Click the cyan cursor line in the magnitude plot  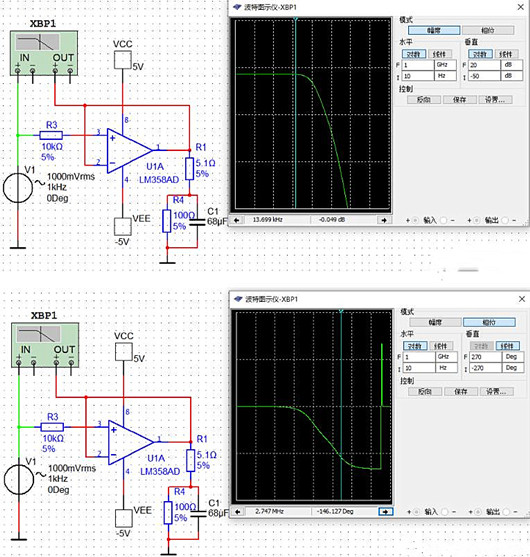click(x=296, y=114)
